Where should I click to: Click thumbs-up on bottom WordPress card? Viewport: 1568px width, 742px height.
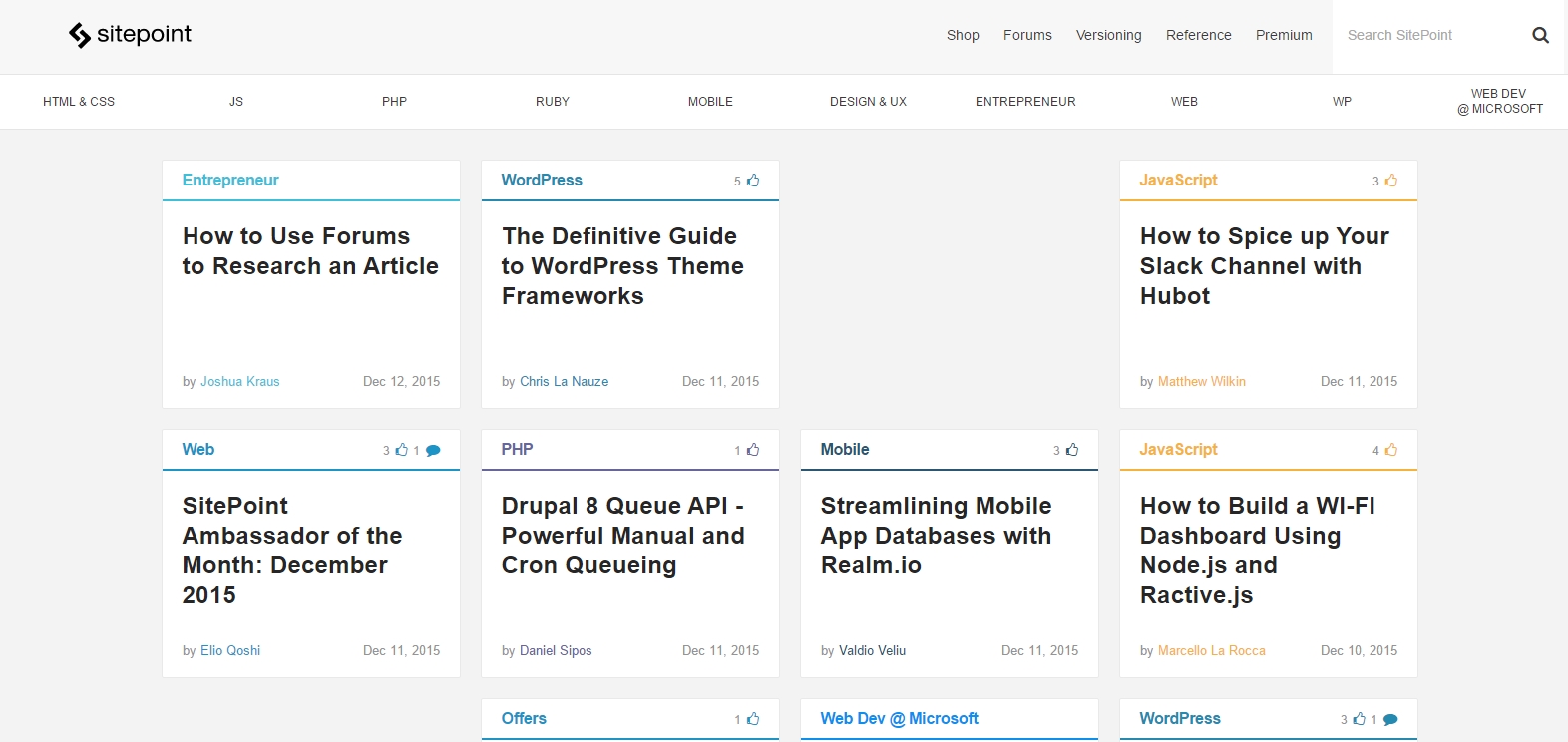coord(1359,719)
